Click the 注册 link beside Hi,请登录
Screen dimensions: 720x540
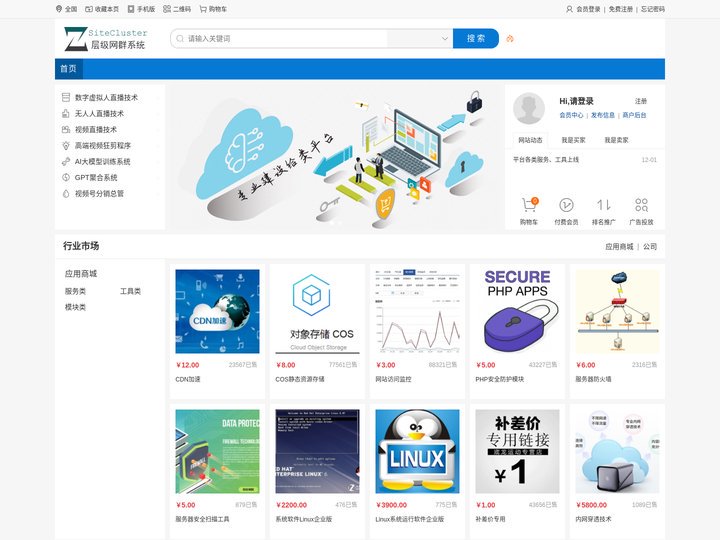tap(641, 101)
